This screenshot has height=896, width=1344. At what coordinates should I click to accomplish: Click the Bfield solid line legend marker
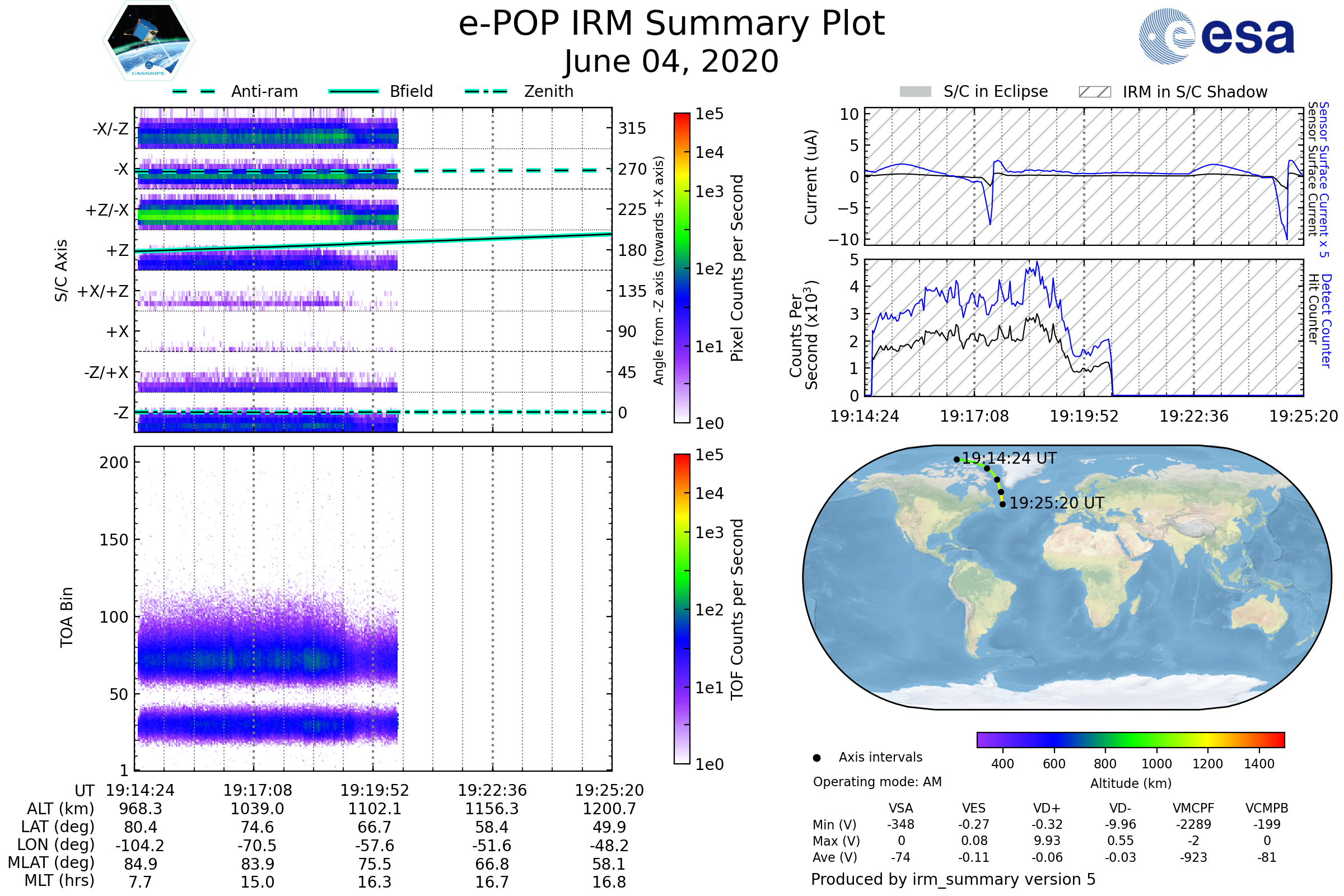click(x=353, y=91)
